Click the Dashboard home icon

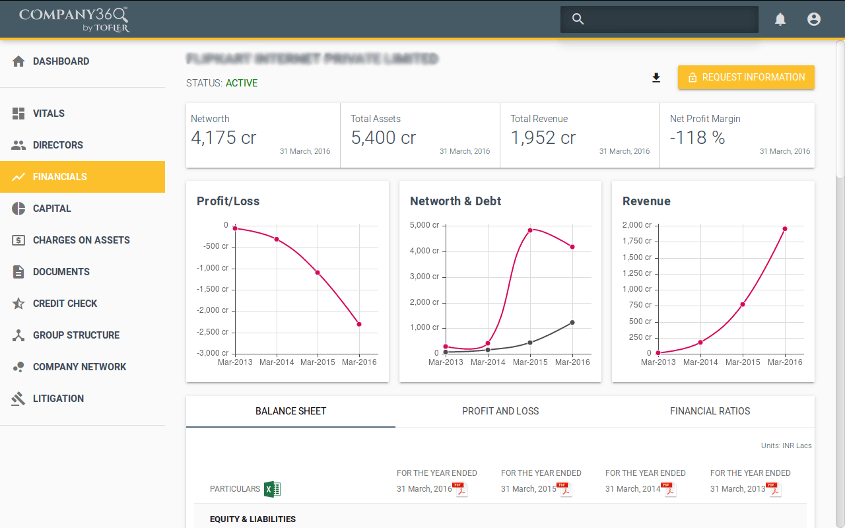[18, 61]
